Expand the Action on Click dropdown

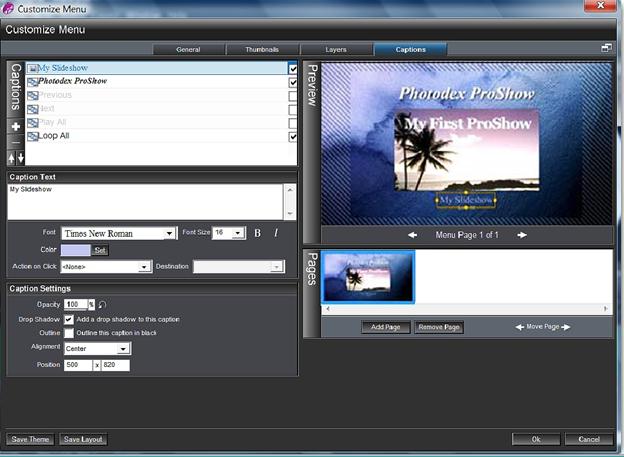(x=145, y=267)
